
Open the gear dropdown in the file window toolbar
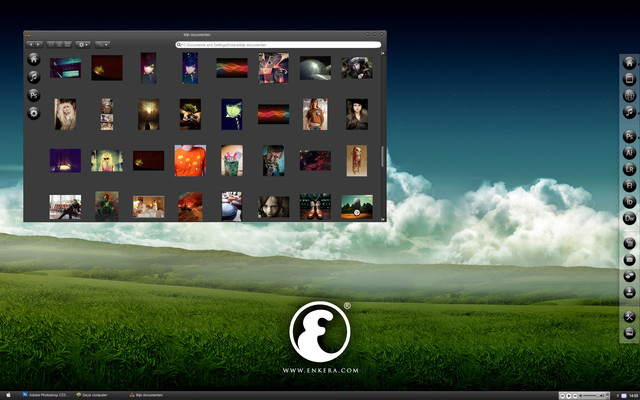coord(82,44)
